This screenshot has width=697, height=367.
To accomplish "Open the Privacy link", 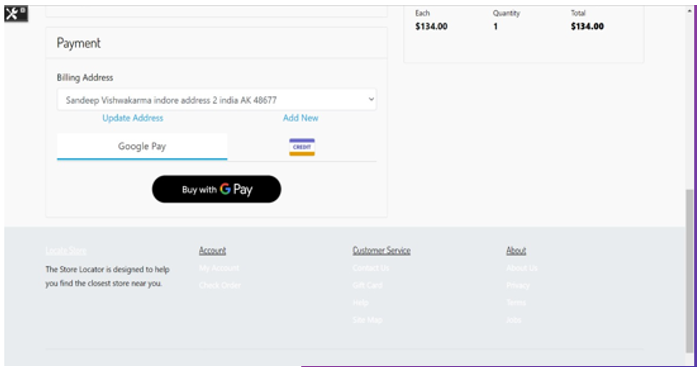I will point(518,285).
